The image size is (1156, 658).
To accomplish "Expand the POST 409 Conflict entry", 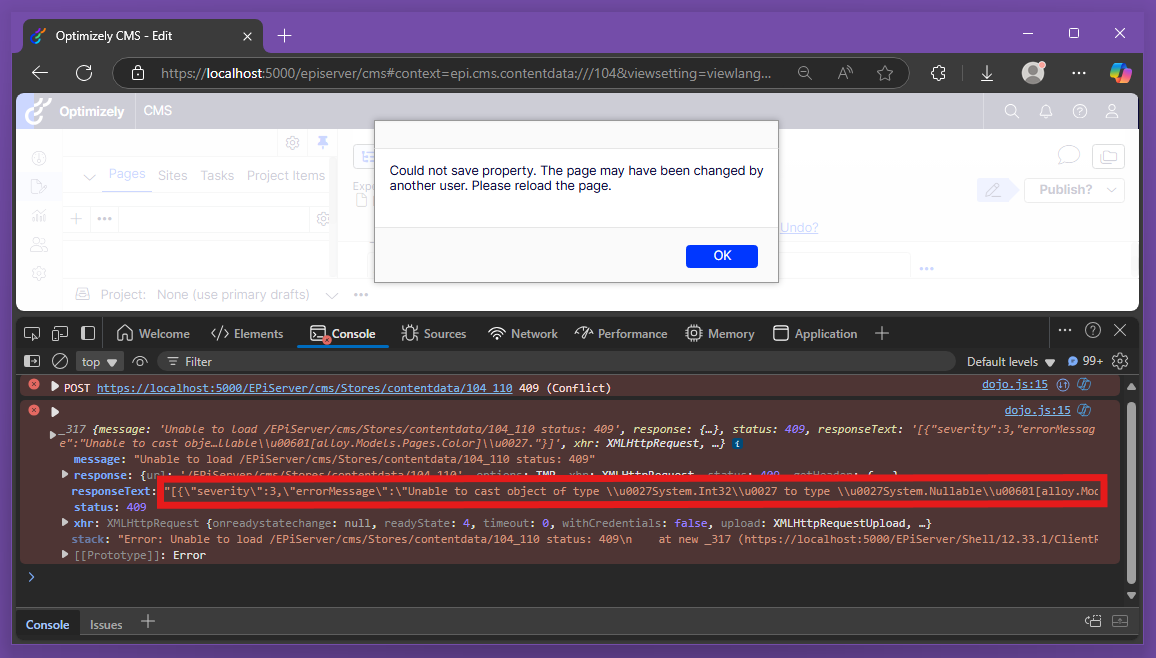I will pos(55,386).
